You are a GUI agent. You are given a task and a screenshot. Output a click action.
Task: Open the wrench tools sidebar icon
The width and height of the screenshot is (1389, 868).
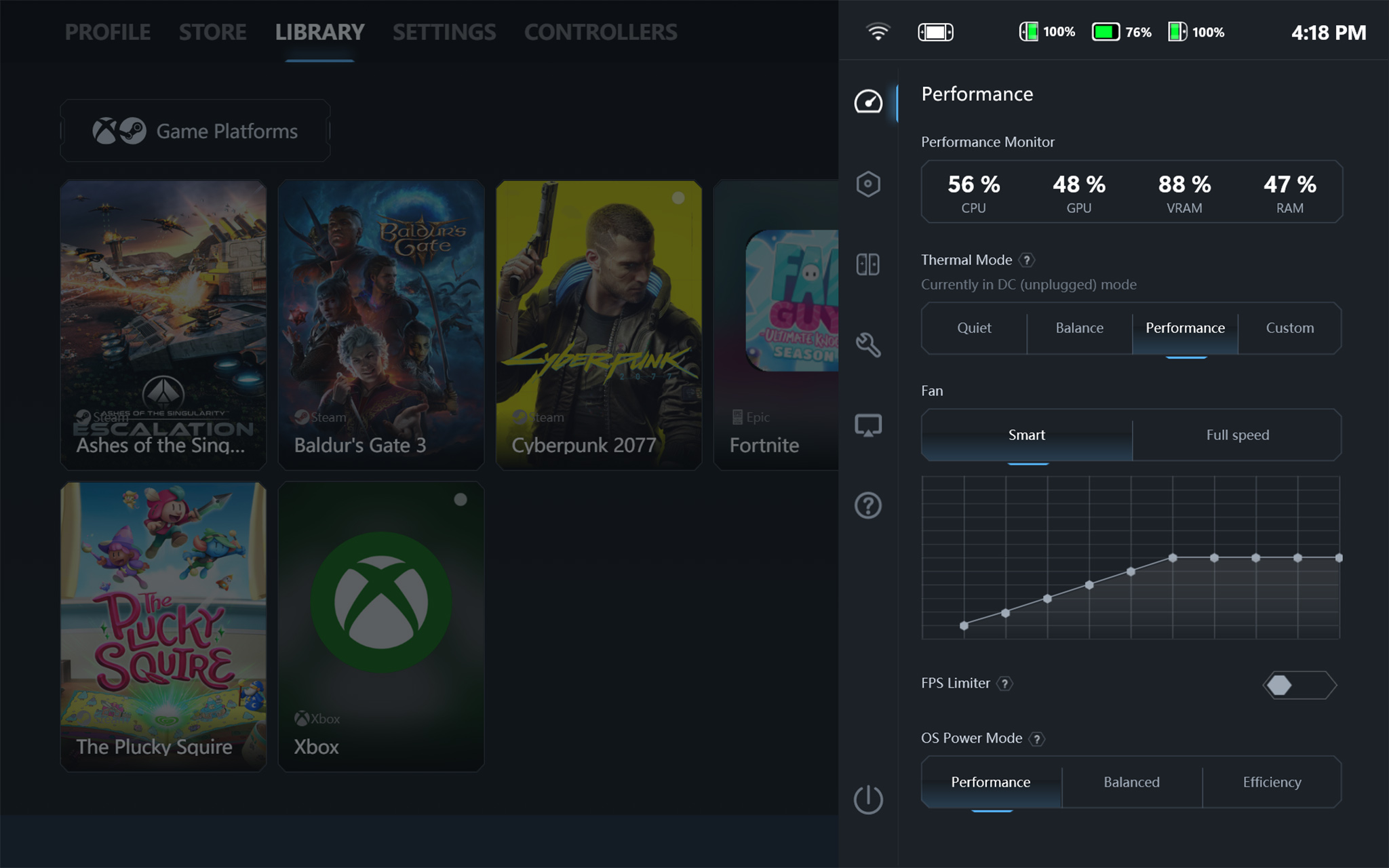click(x=868, y=344)
